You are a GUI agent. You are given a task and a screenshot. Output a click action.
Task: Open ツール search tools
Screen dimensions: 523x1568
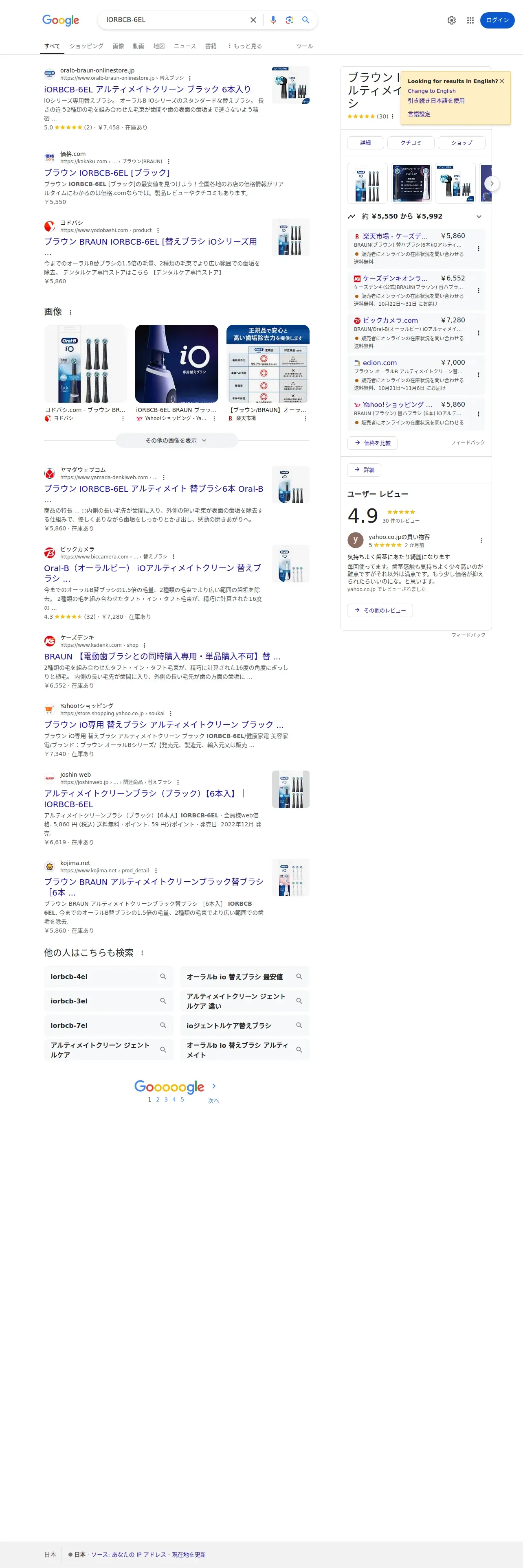(x=304, y=46)
